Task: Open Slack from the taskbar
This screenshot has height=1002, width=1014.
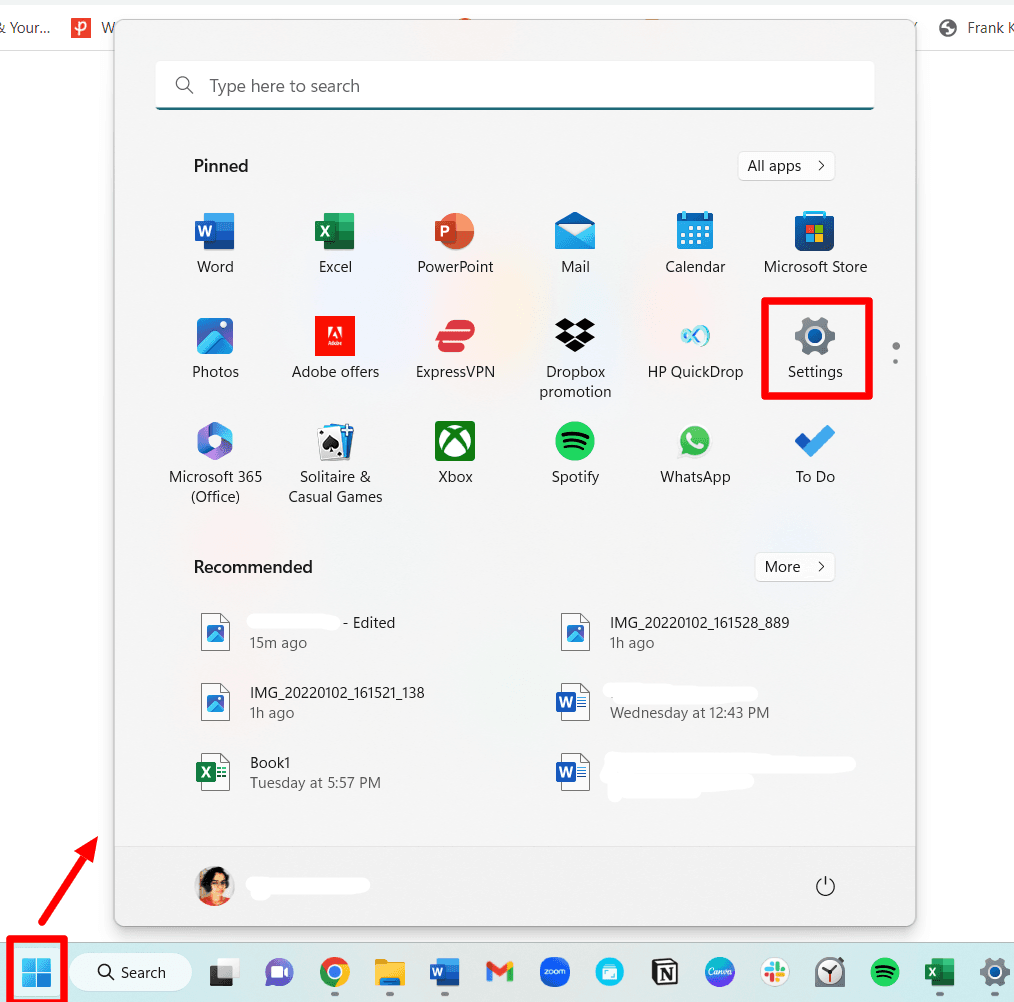Action: 774,971
